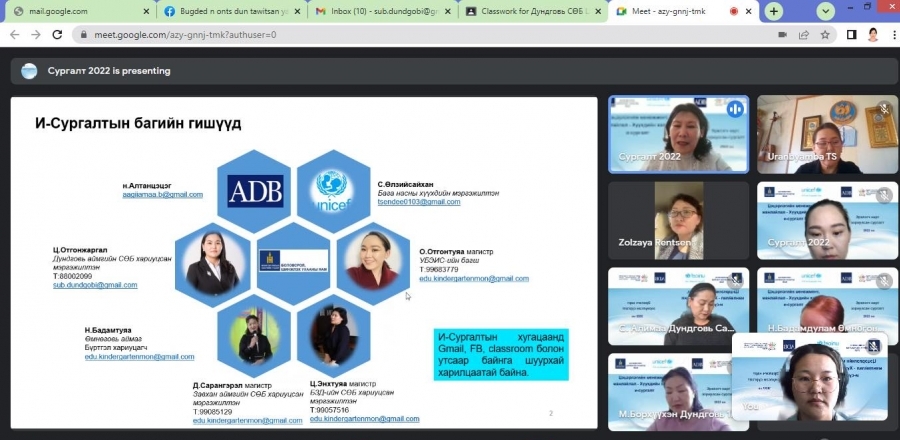Close the mail.google.com tab
The image size is (900, 440).
click(x=146, y=11)
